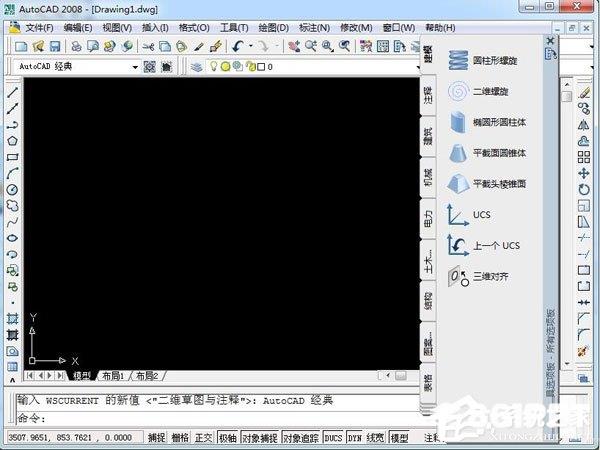Viewport: 600px width, 450px height.
Task: Open the Layer Properties Manager icon
Action: pos(197,67)
